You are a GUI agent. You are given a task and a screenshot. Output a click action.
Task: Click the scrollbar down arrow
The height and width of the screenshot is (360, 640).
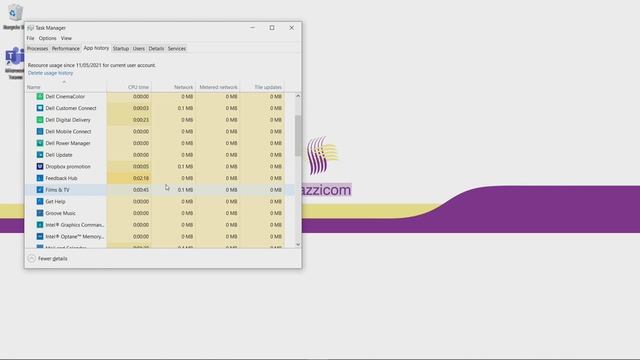coord(298,244)
